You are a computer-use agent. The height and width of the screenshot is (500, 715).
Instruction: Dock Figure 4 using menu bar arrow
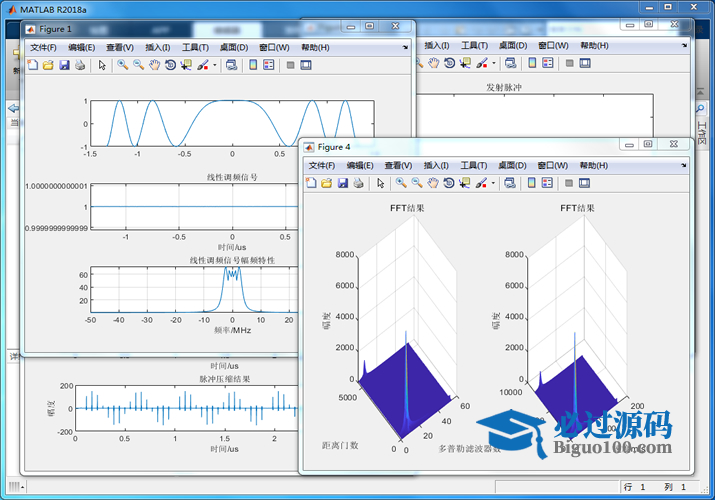point(684,165)
